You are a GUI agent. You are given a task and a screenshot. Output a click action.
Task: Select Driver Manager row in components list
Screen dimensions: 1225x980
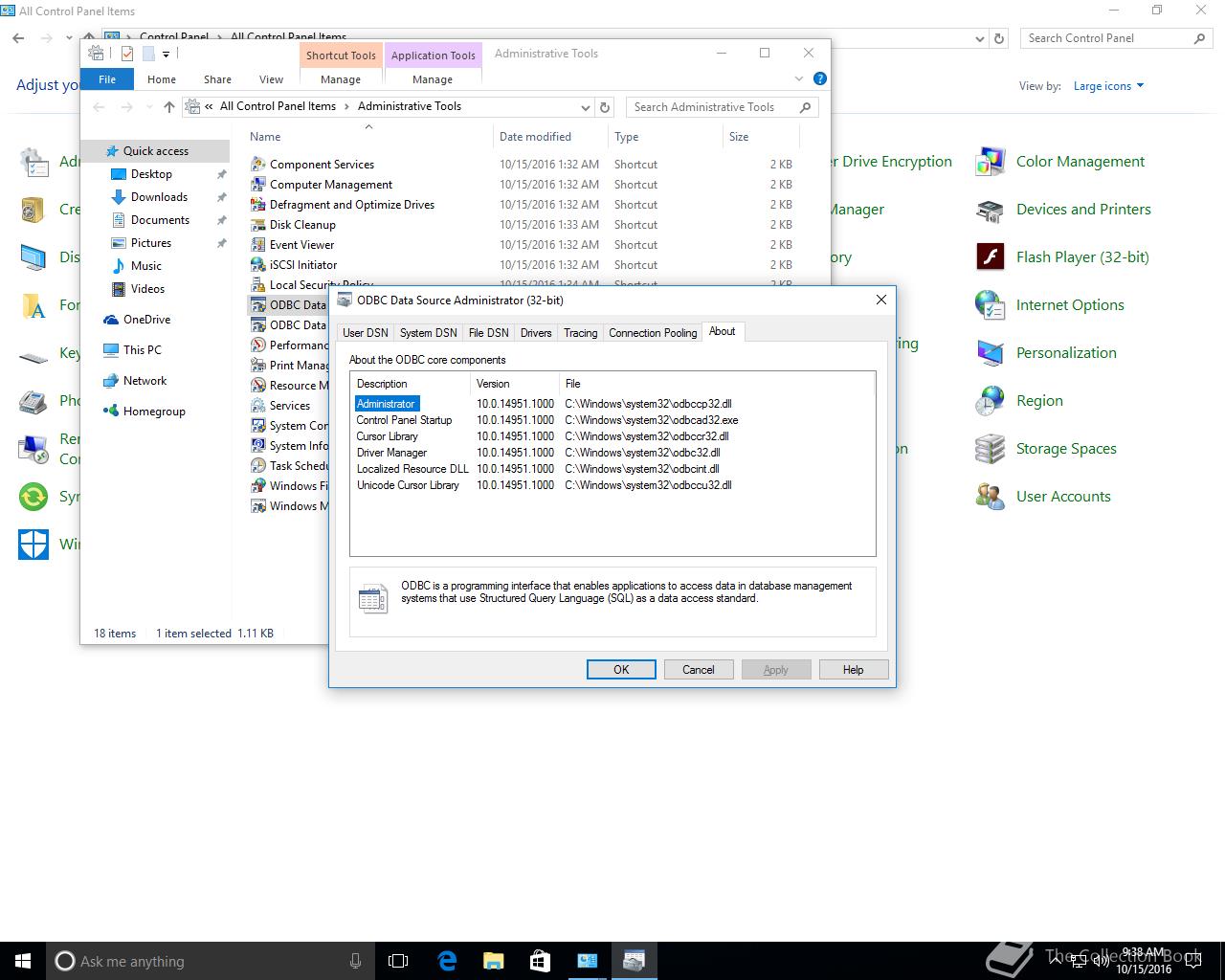click(x=612, y=453)
